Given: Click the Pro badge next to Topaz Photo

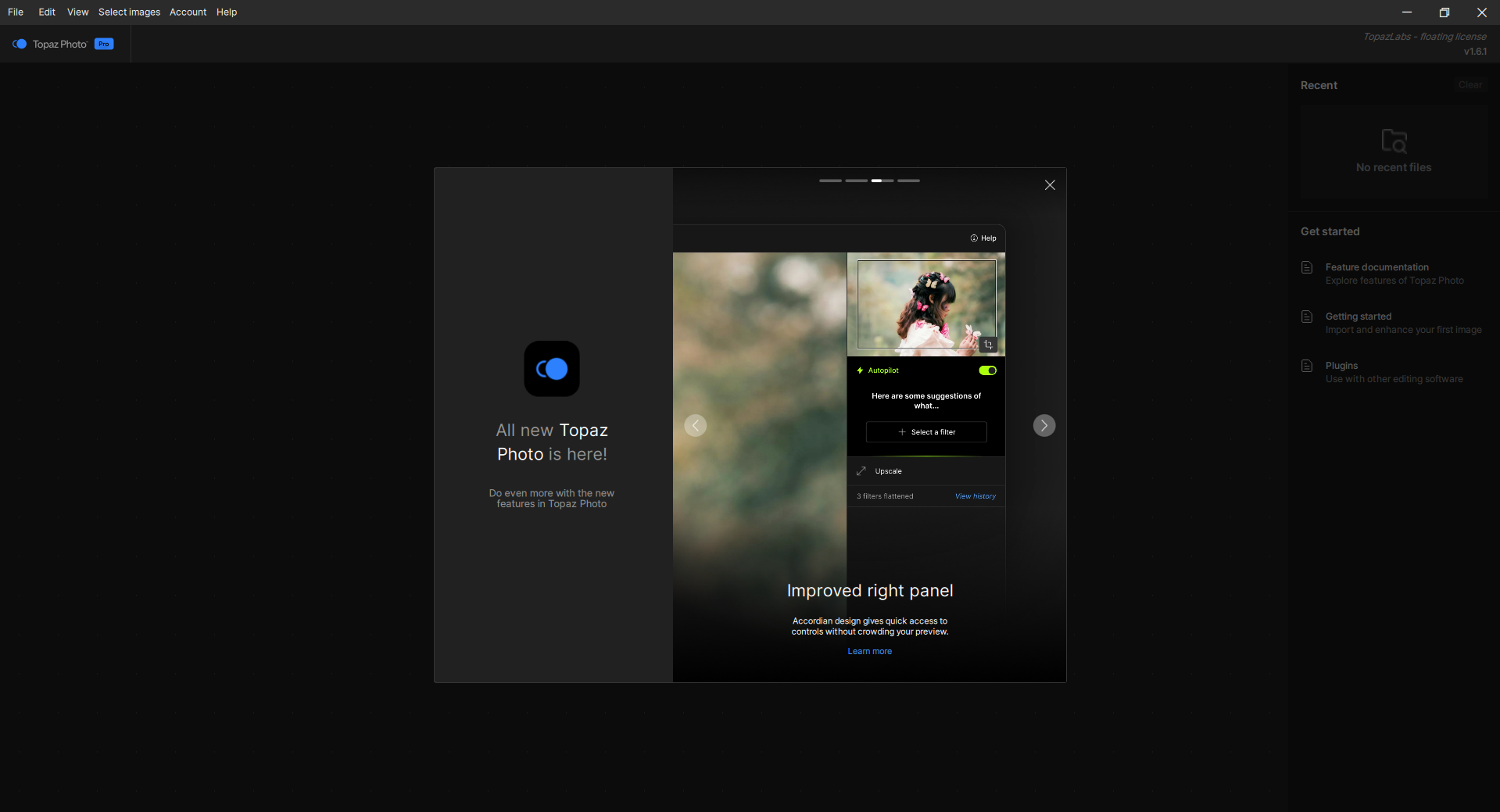Looking at the screenshot, I should point(104,44).
